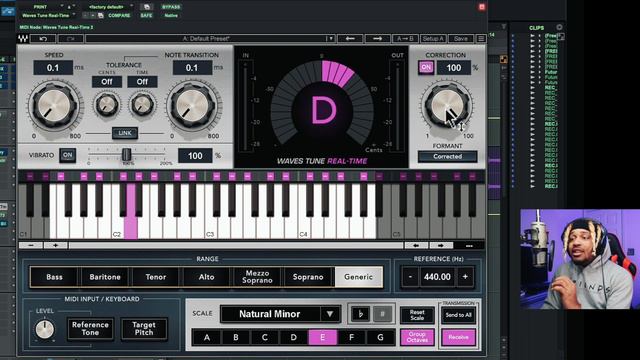This screenshot has height=360, width=640.
Task: Click the Correction amount knob
Action: pos(447,106)
